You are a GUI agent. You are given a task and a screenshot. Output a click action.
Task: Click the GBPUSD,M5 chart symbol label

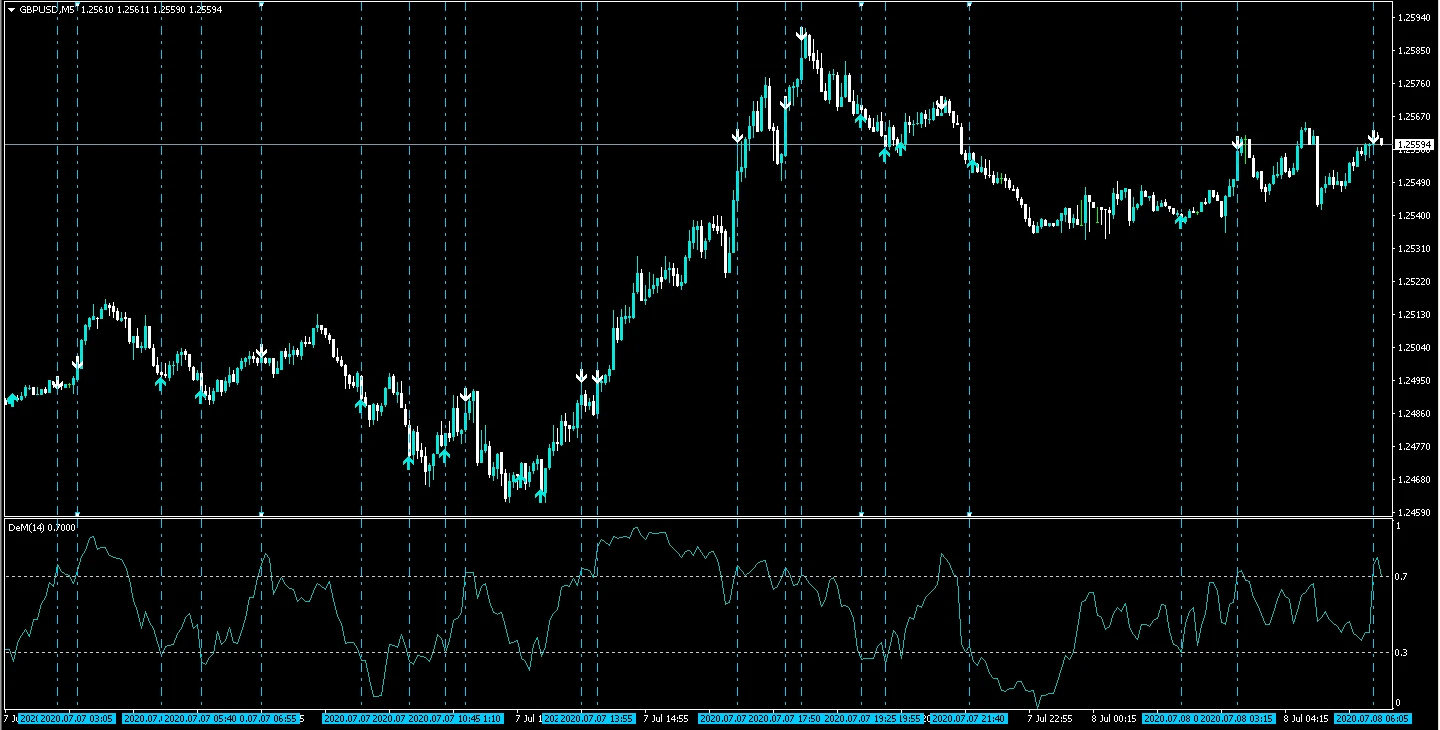47,9
